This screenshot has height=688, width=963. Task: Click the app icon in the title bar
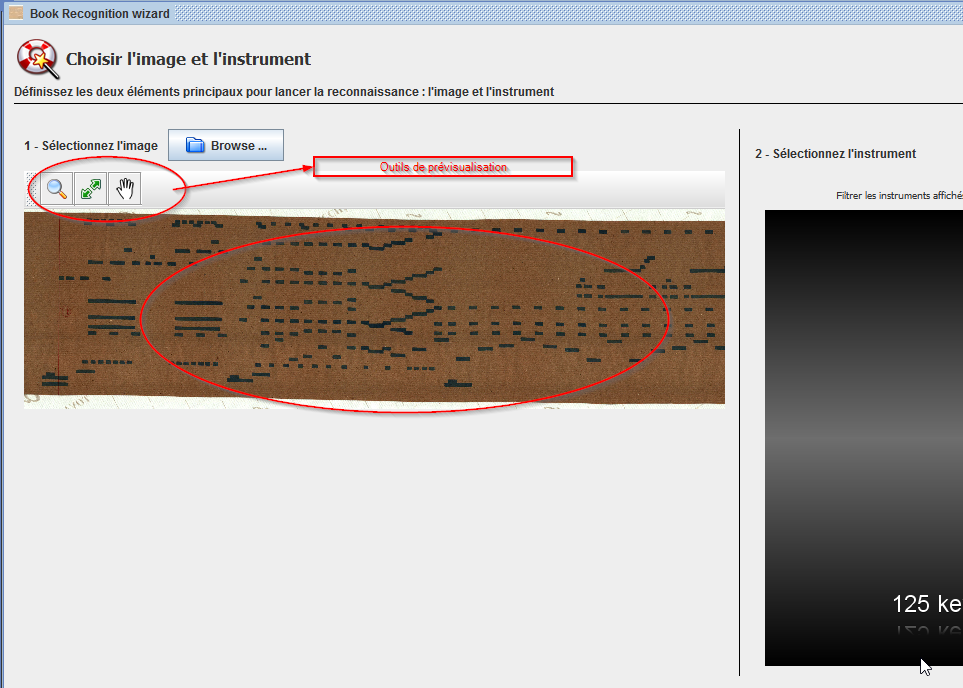(16, 14)
